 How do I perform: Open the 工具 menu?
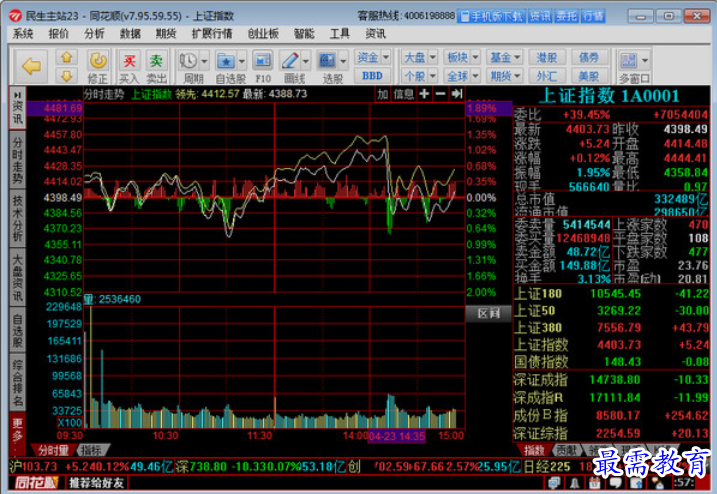(x=340, y=33)
